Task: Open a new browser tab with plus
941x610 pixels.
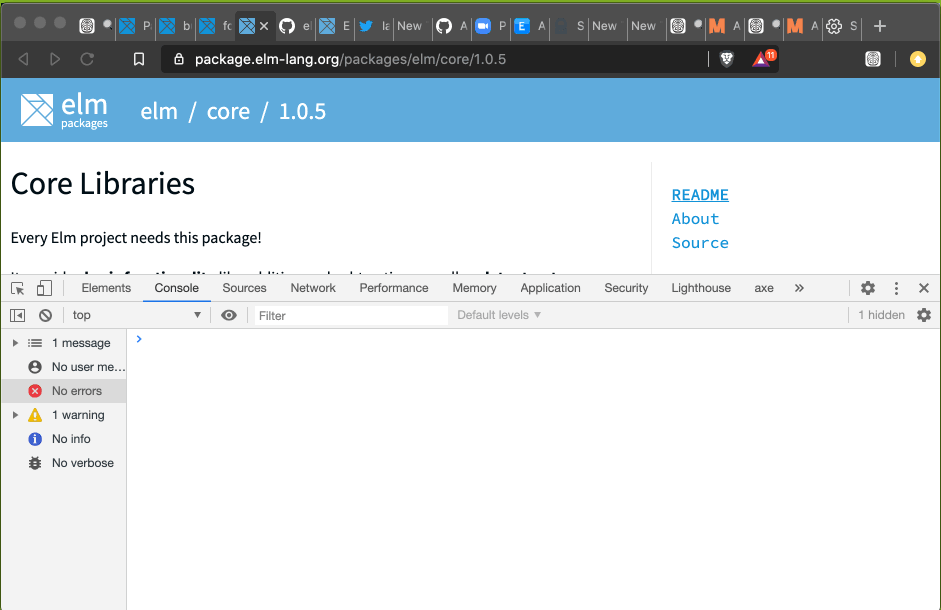Action: click(x=880, y=26)
